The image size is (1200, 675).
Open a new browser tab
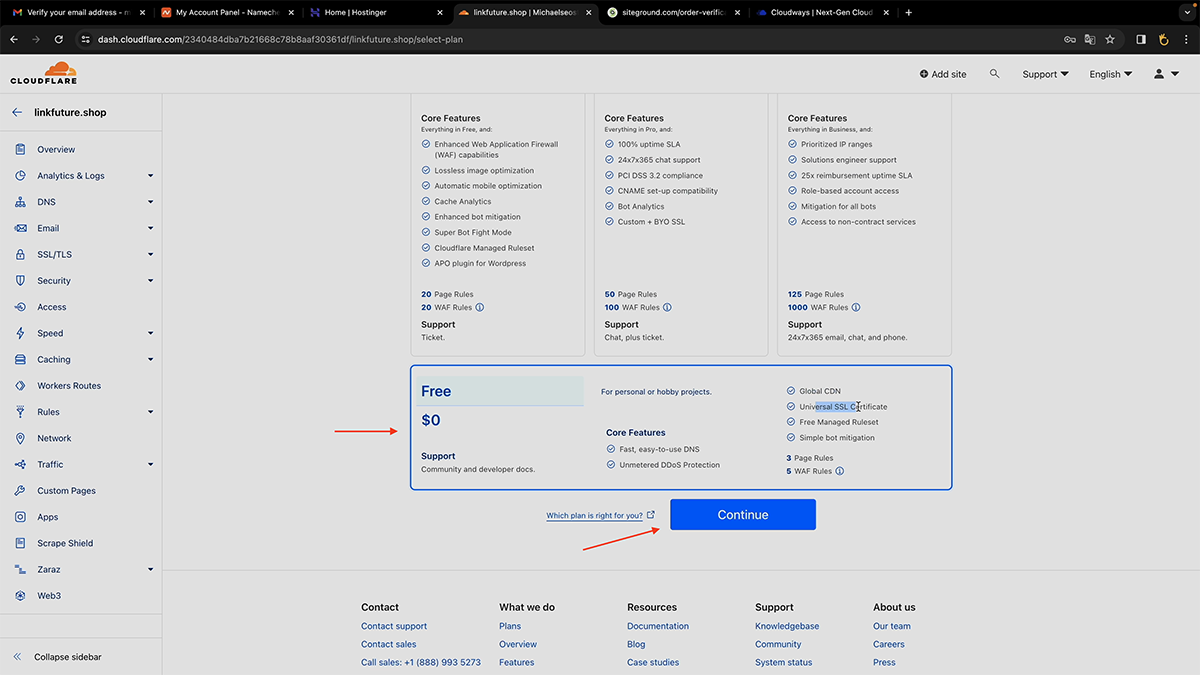point(908,13)
